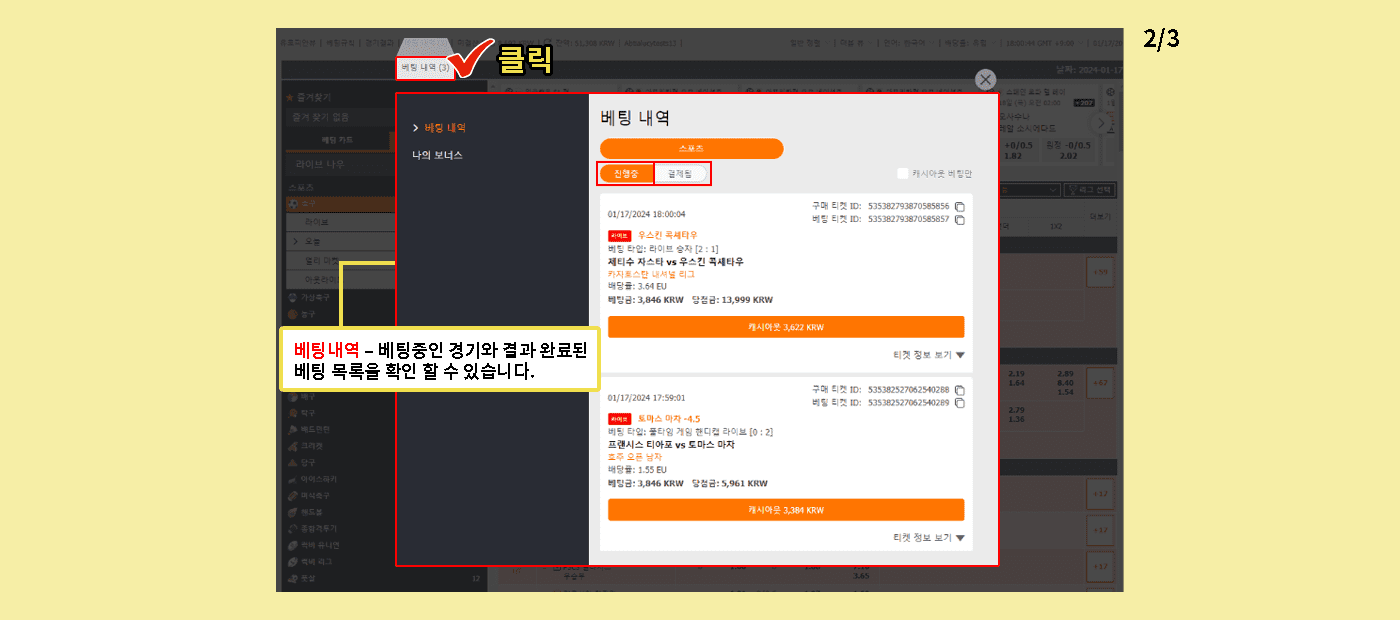The width and height of the screenshot is (1400, 620).
Task: Click the 즐겨찾기 star icon
Action: coord(290,98)
